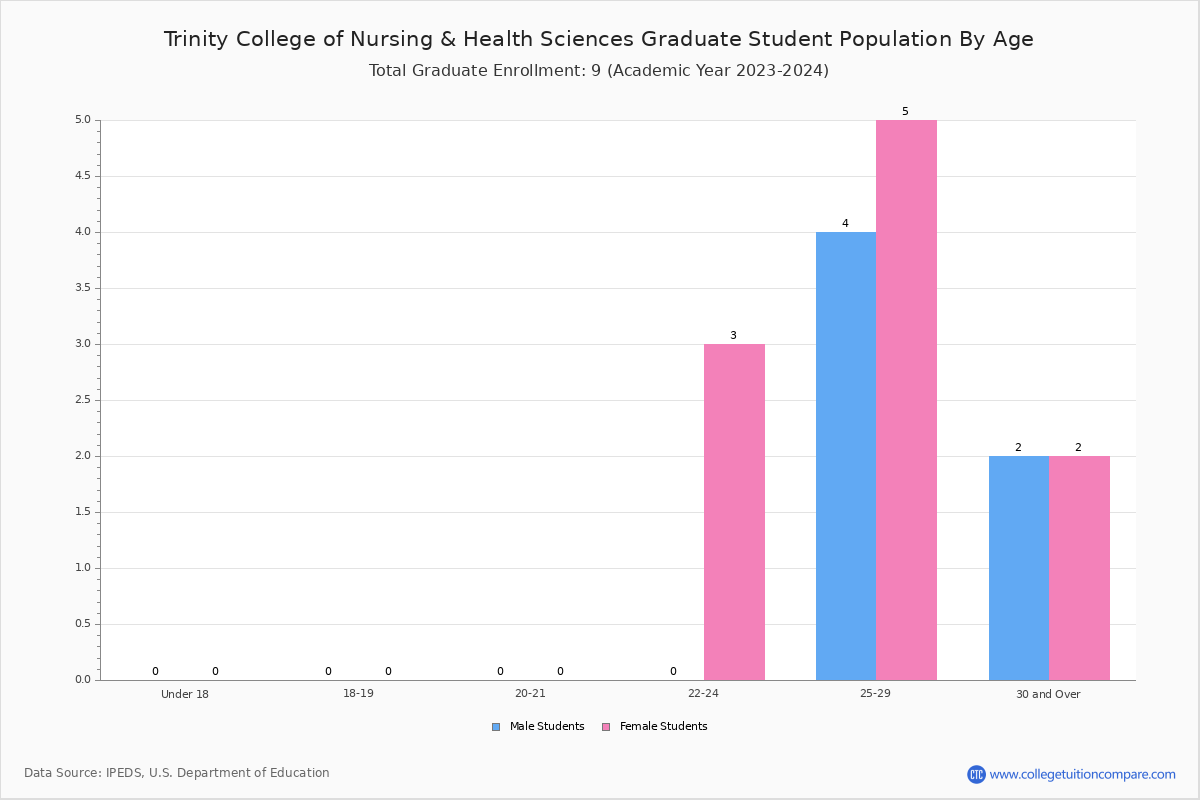The height and width of the screenshot is (800, 1200).
Task: Select the pink 25-29 female bar
Action: pyautogui.click(x=906, y=400)
